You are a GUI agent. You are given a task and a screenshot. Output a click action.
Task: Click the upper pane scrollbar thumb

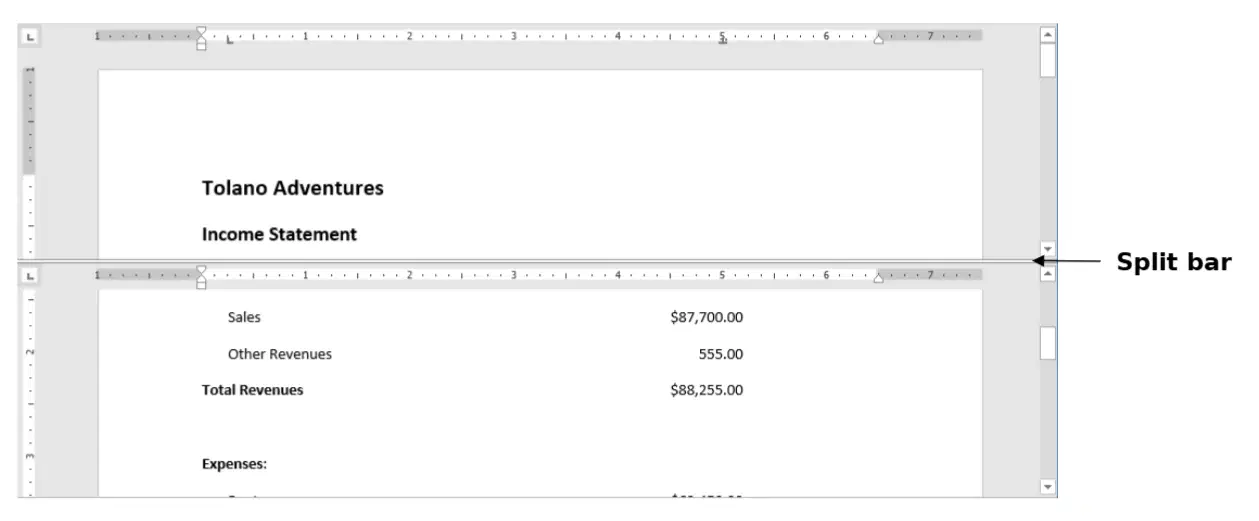click(1048, 60)
